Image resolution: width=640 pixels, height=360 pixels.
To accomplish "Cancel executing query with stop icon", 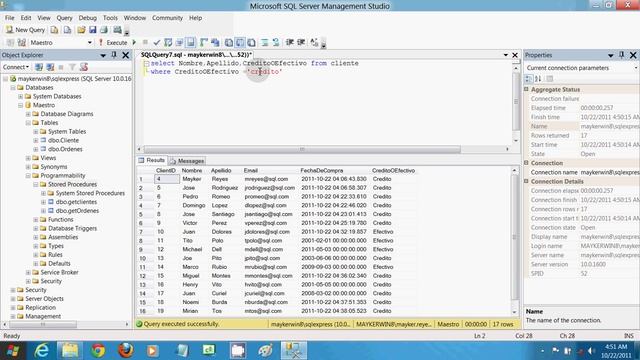I will click(145, 42).
